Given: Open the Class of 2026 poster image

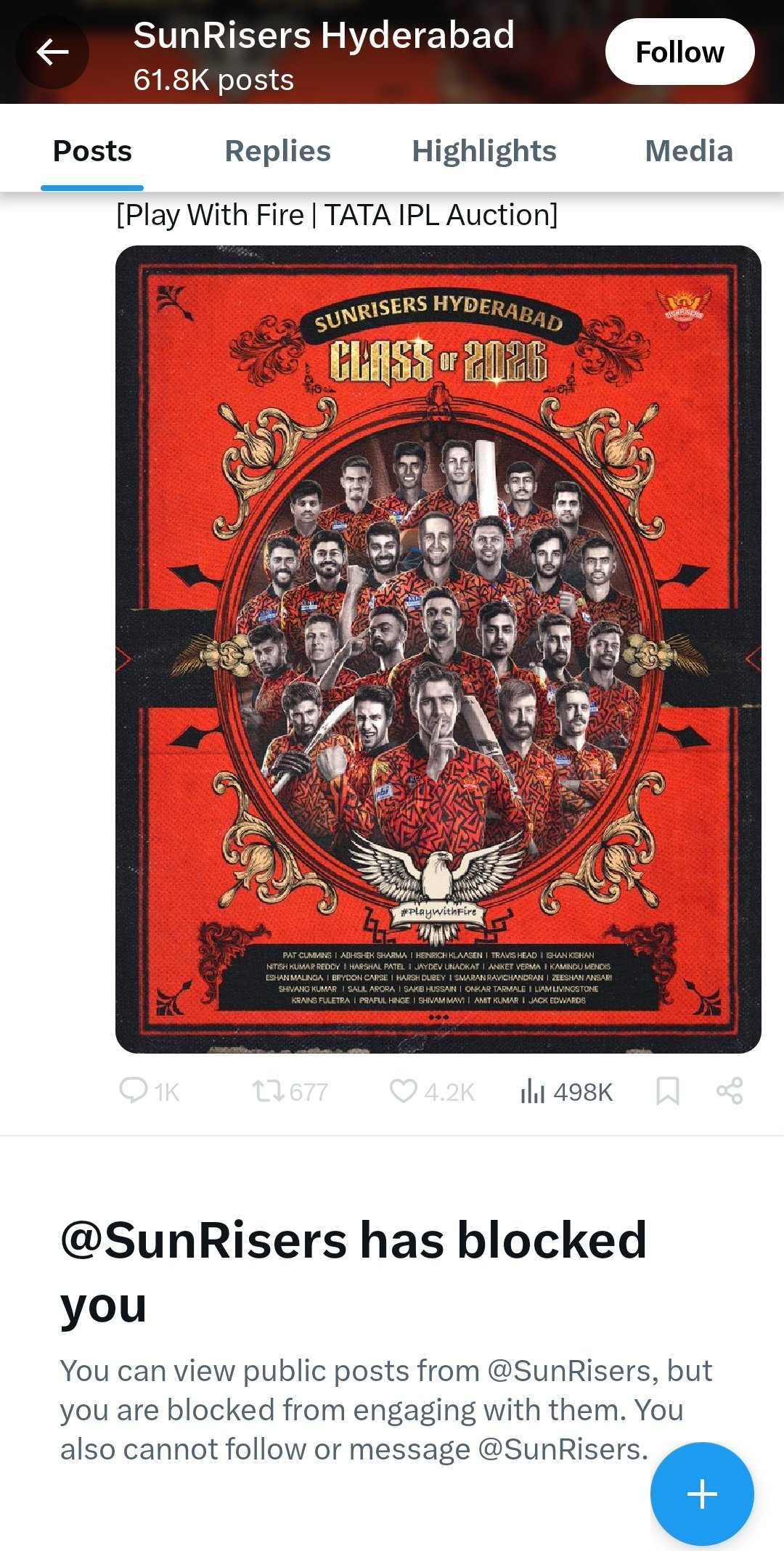Looking at the screenshot, I should (438, 649).
